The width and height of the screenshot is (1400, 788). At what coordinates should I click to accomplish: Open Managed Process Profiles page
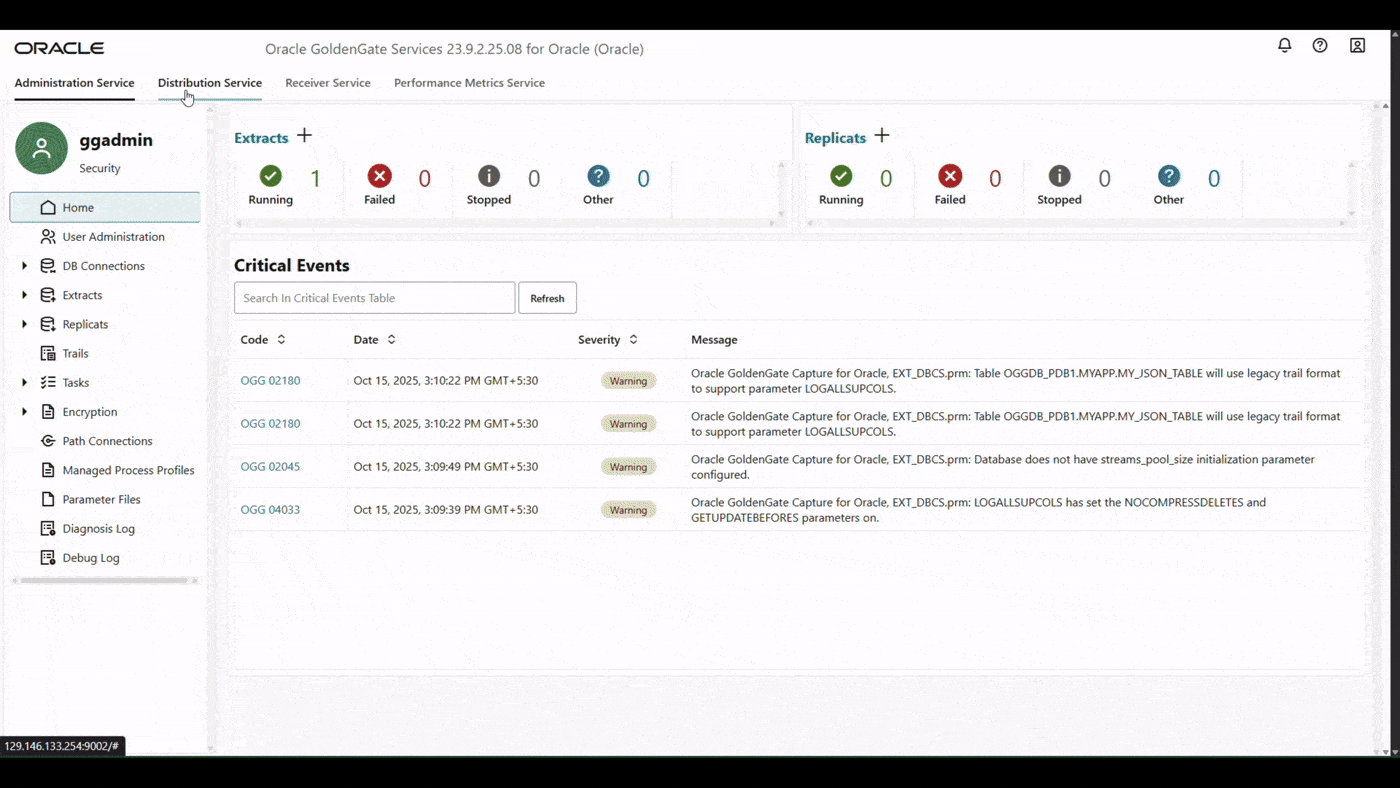point(128,470)
